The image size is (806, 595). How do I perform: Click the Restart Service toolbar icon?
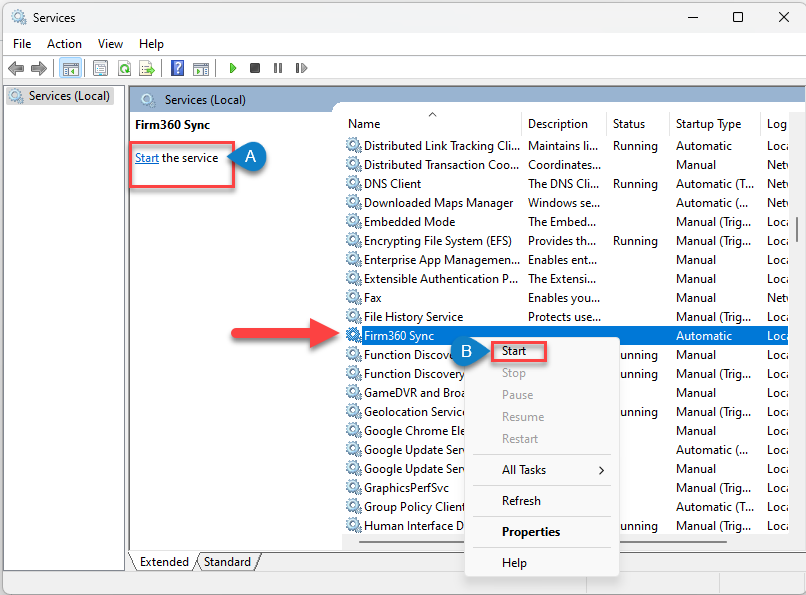point(302,67)
